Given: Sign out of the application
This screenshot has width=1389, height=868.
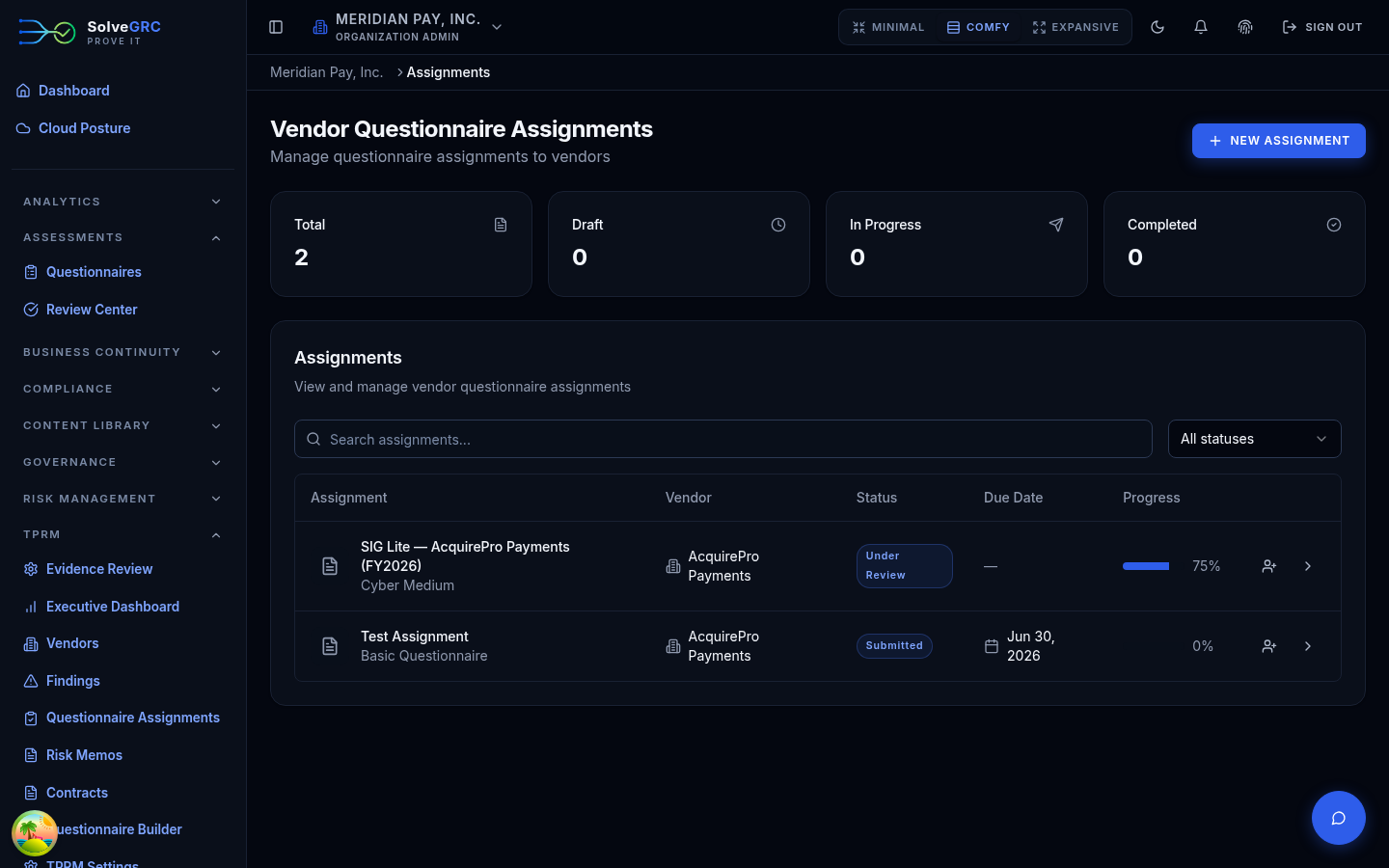Looking at the screenshot, I should point(1321,27).
